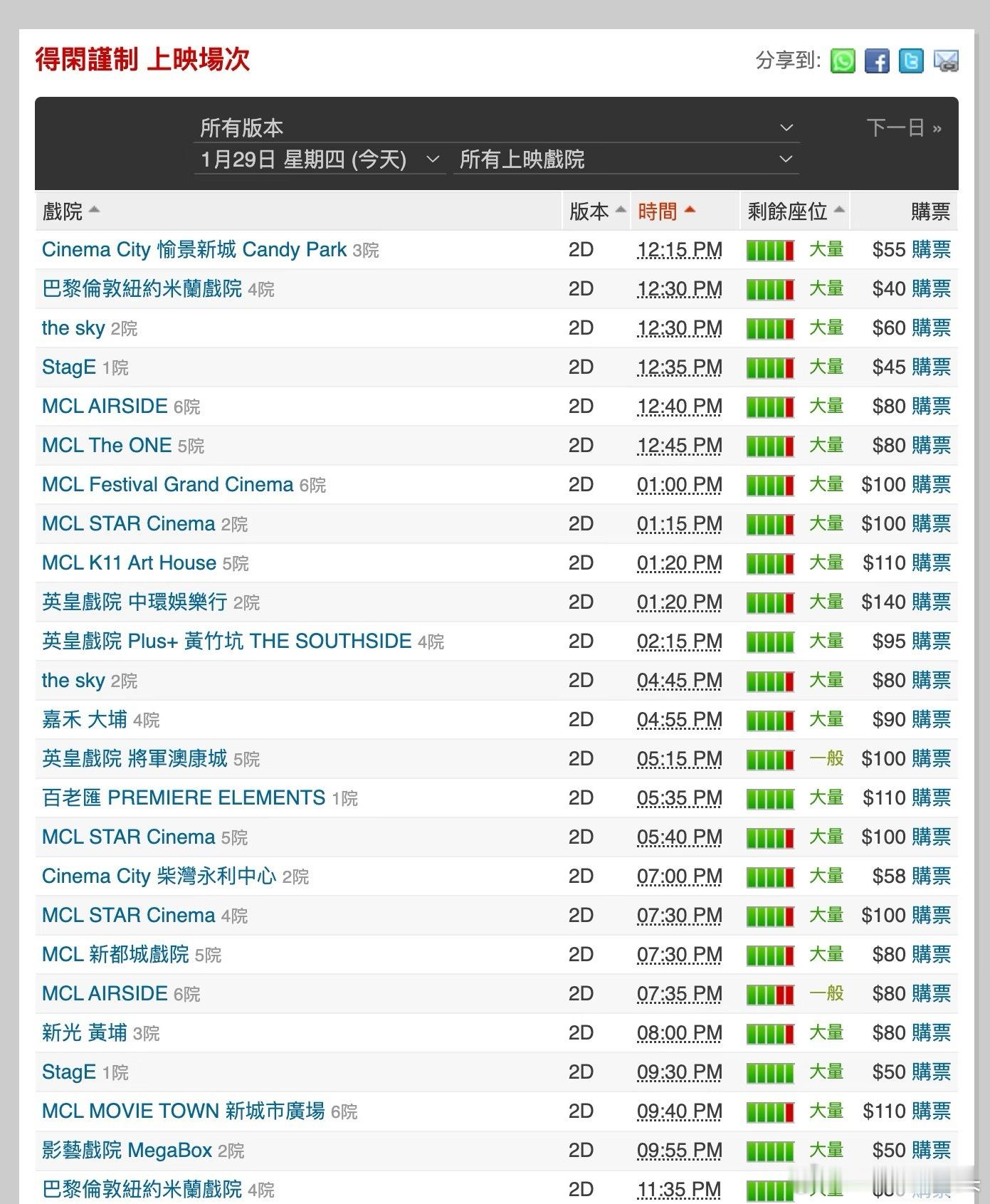
Task: Click the seat availability bar for 05:15 PM
Action: pos(770,760)
